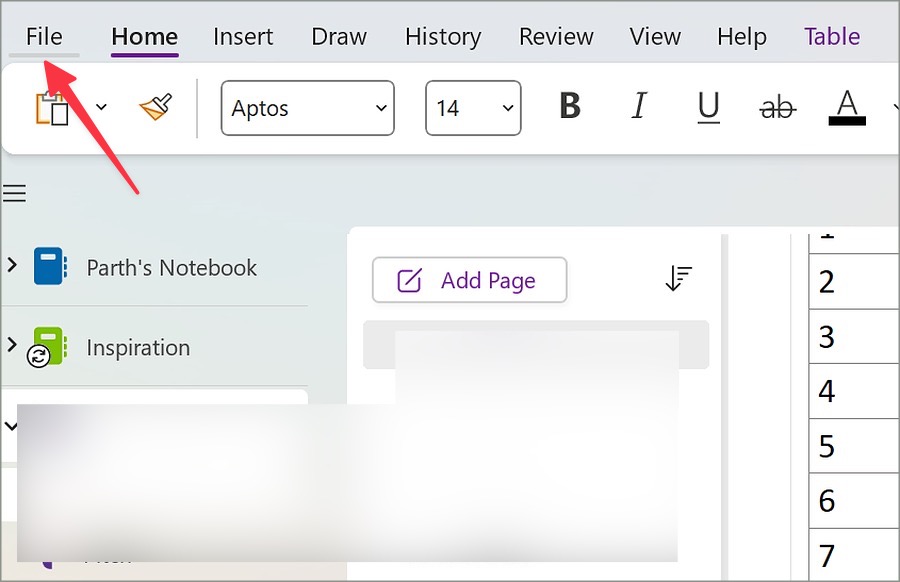Viewport: 900px width, 582px height.
Task: Open the font size 14 dropdown
Action: 473,108
